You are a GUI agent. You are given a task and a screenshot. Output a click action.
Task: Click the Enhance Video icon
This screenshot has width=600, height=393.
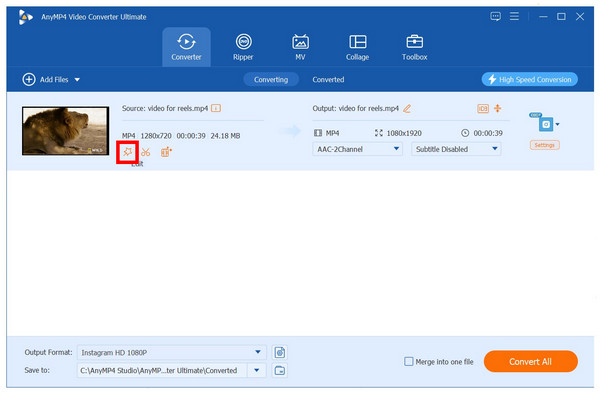click(166, 152)
